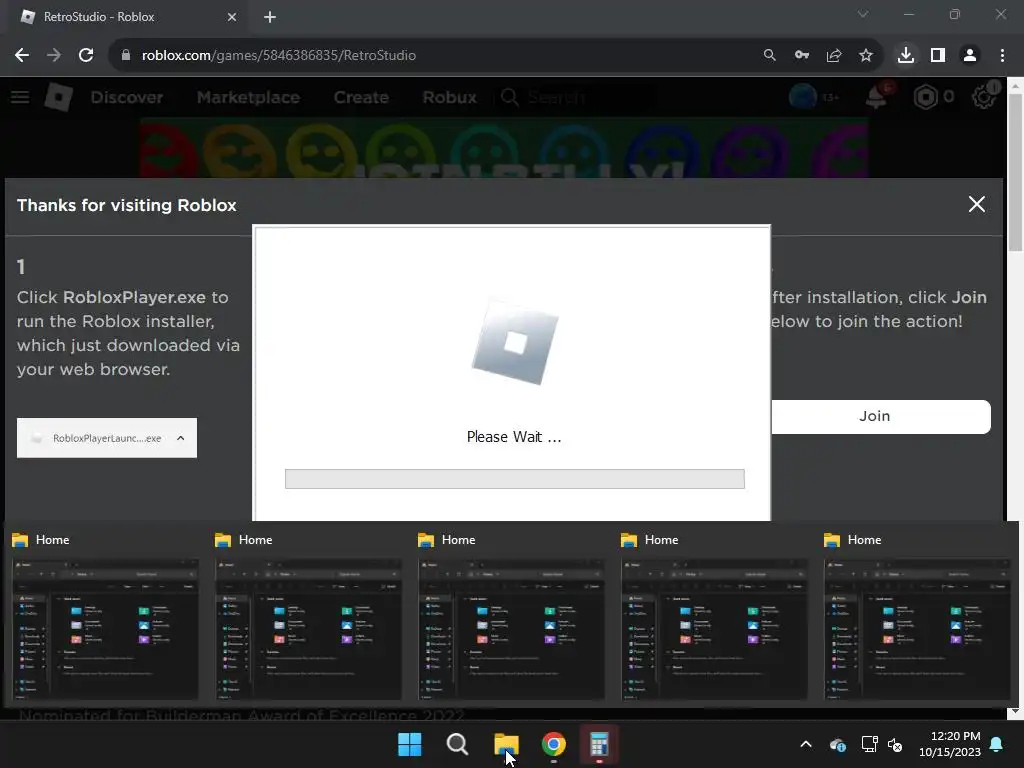Open the Calculator taskbar app

coord(599,744)
